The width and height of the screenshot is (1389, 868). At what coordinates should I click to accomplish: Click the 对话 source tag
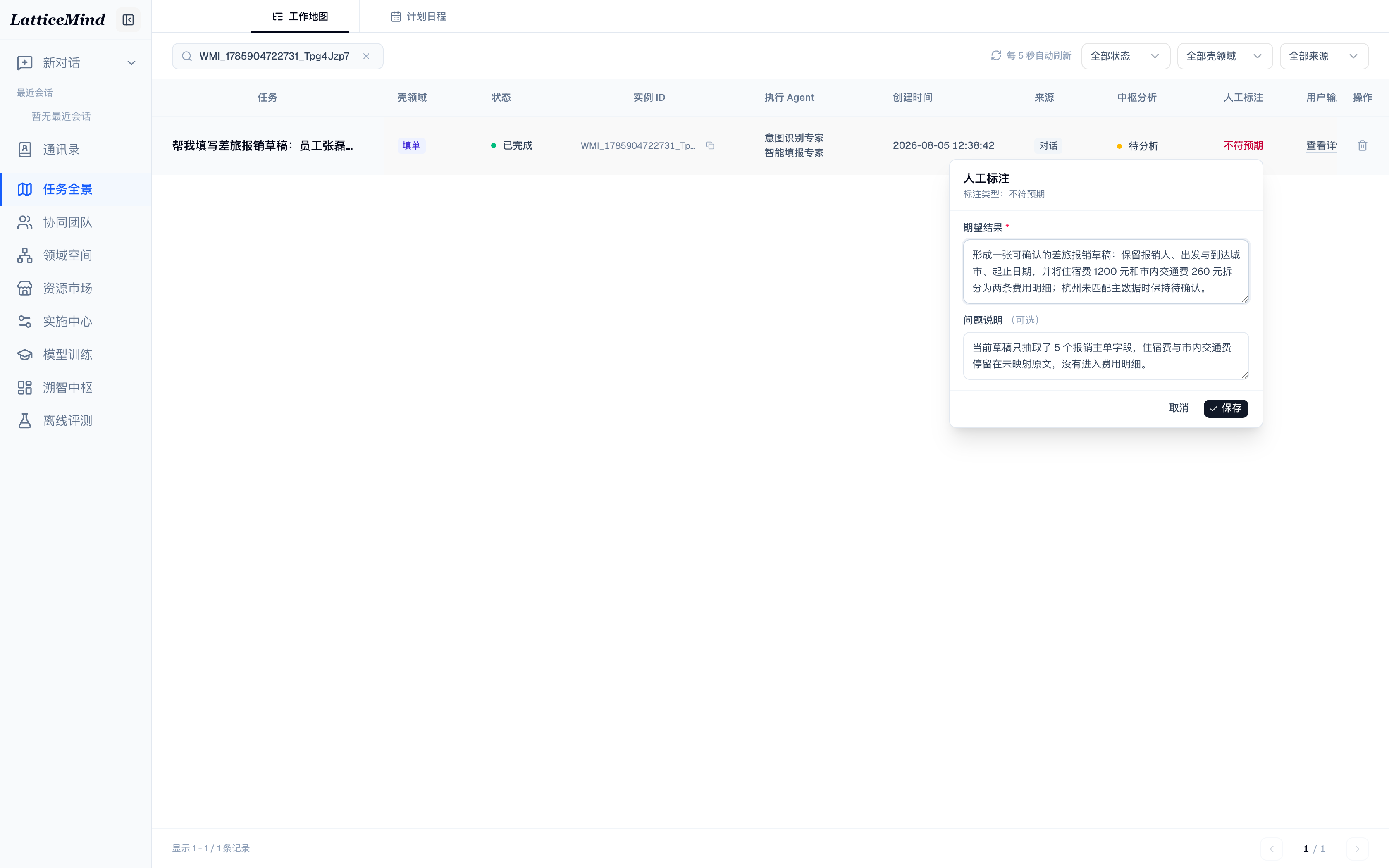click(x=1048, y=146)
